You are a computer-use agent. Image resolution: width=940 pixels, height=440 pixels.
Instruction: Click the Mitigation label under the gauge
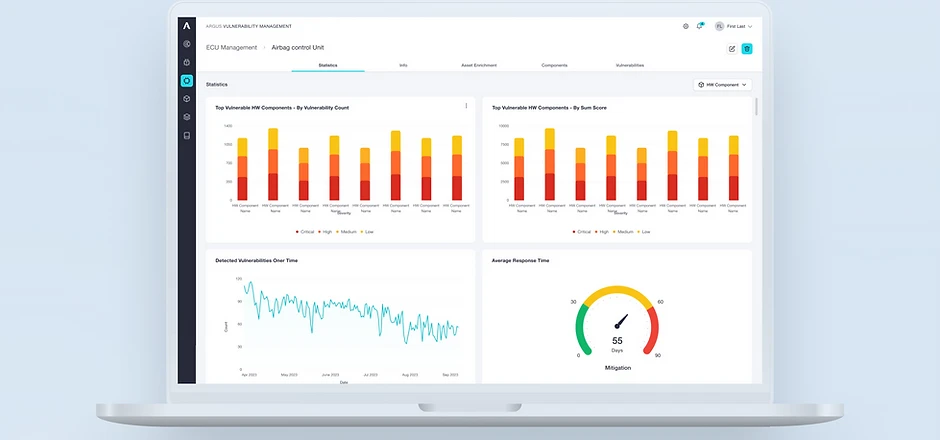617,367
